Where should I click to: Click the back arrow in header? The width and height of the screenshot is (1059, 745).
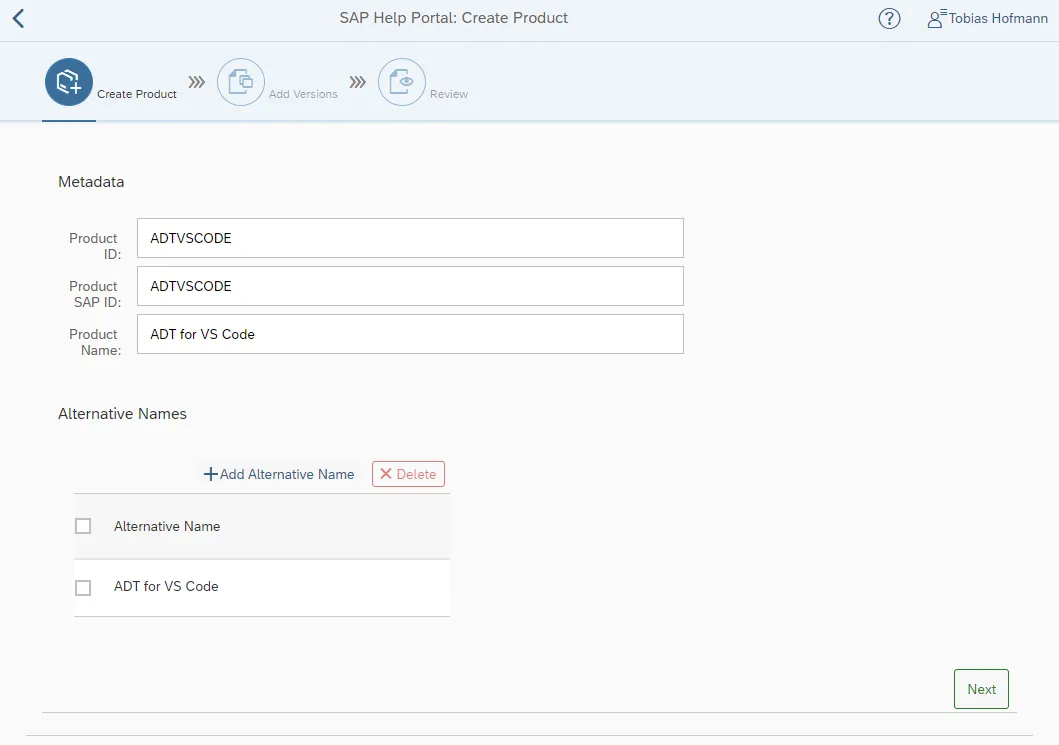tap(18, 18)
